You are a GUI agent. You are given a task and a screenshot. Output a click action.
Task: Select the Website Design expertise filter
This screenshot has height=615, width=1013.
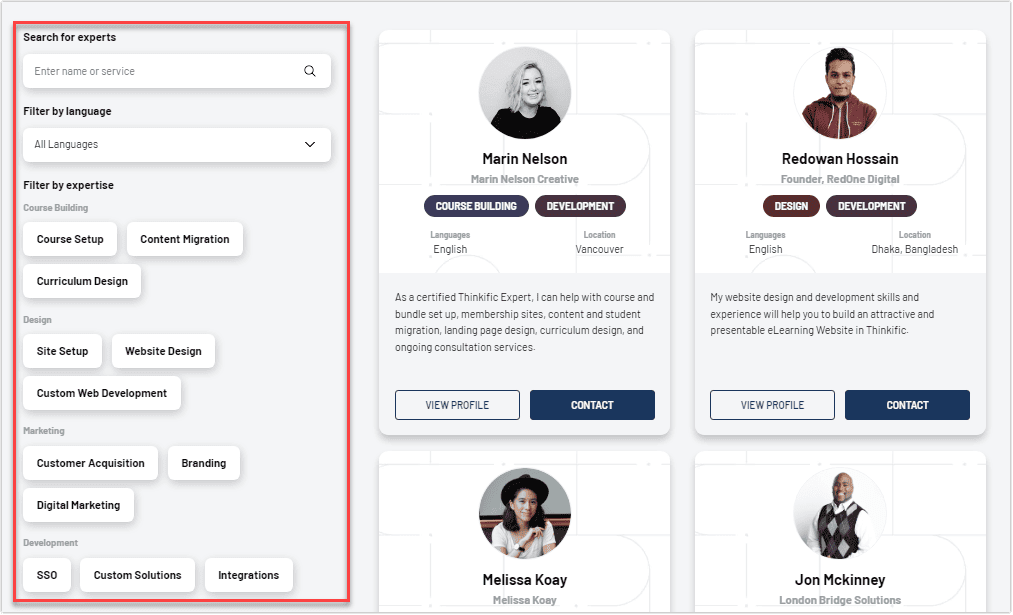click(x=163, y=351)
